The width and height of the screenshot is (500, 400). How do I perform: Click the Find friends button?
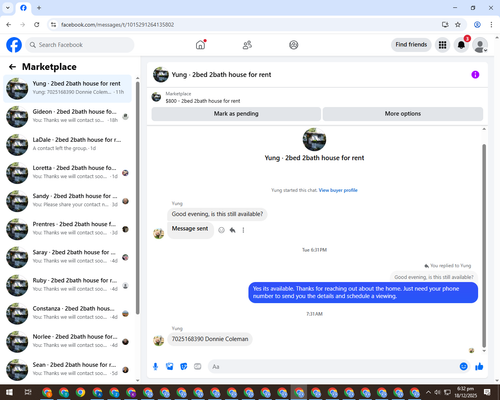point(411,45)
